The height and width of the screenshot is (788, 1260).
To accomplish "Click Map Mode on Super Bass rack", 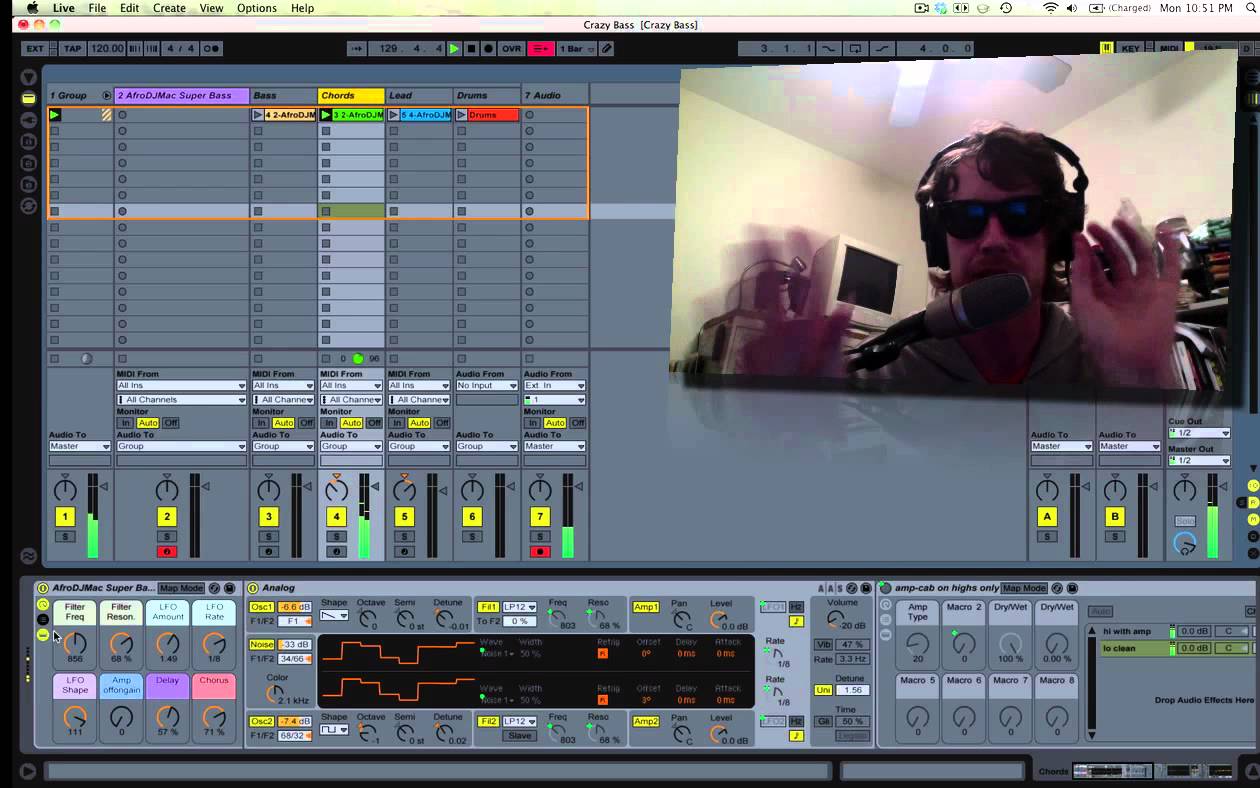I will point(181,588).
